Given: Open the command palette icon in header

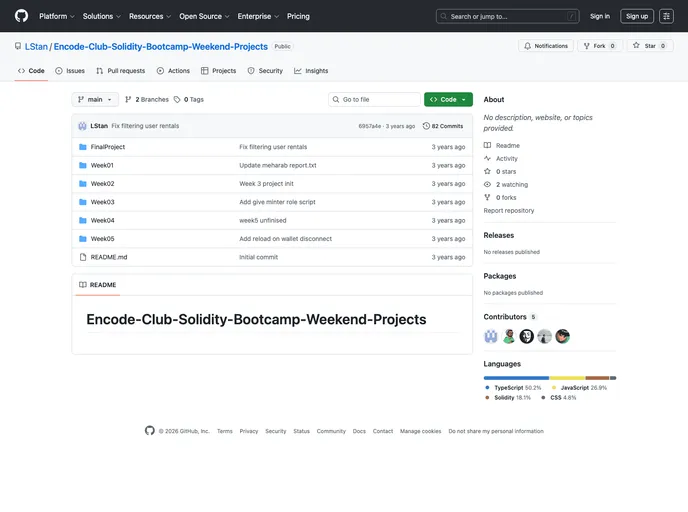Looking at the screenshot, I should [x=666, y=16].
